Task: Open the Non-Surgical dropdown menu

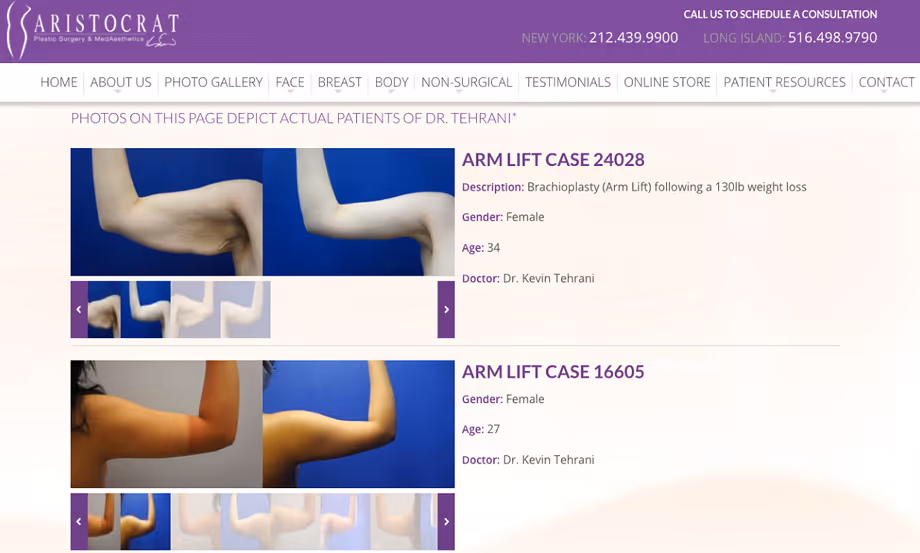Action: point(466,82)
